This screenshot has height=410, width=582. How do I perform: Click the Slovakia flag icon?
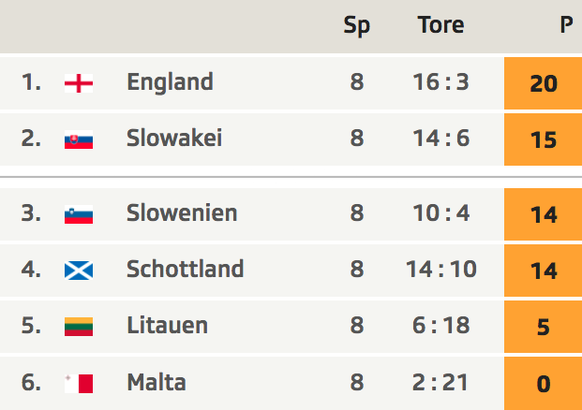coord(79,140)
